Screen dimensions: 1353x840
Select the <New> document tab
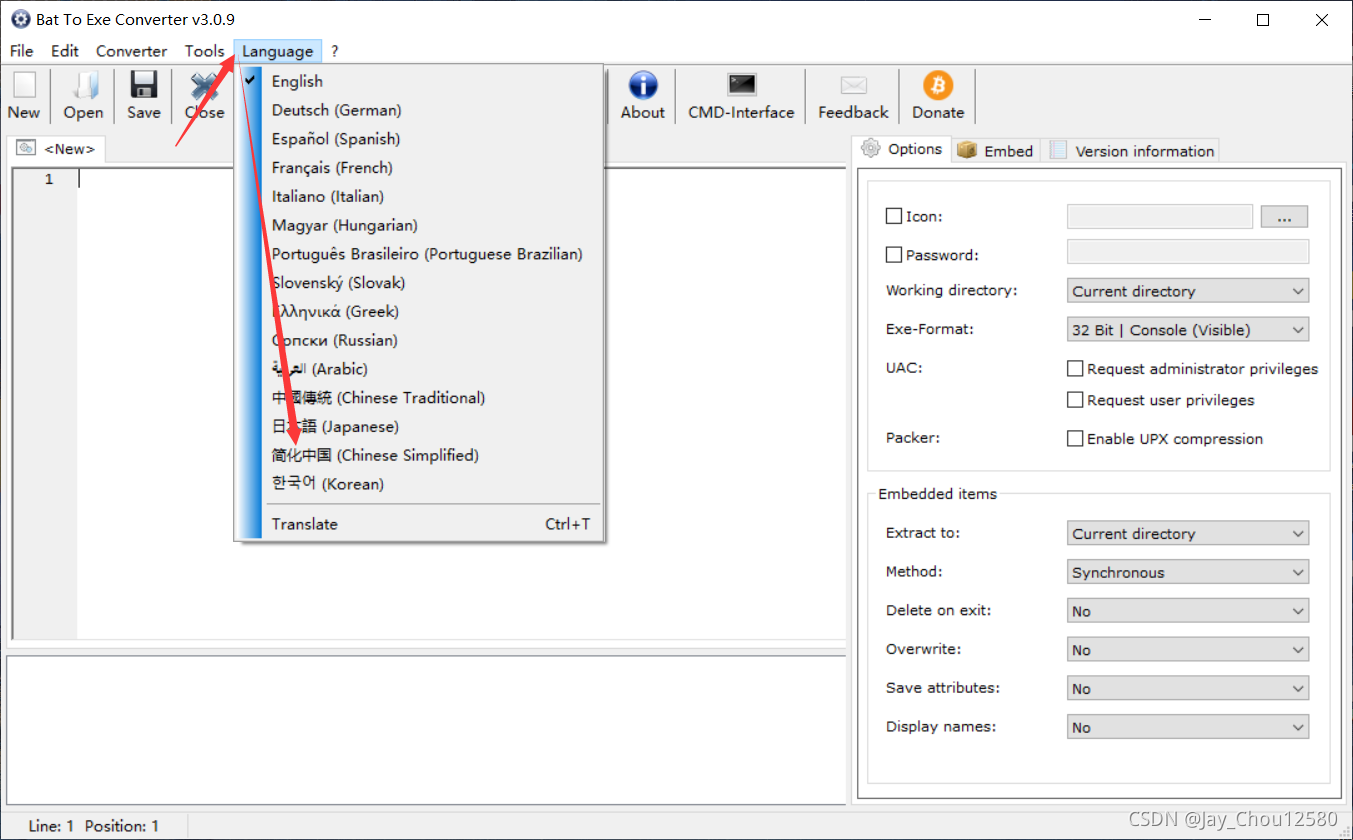(57, 149)
